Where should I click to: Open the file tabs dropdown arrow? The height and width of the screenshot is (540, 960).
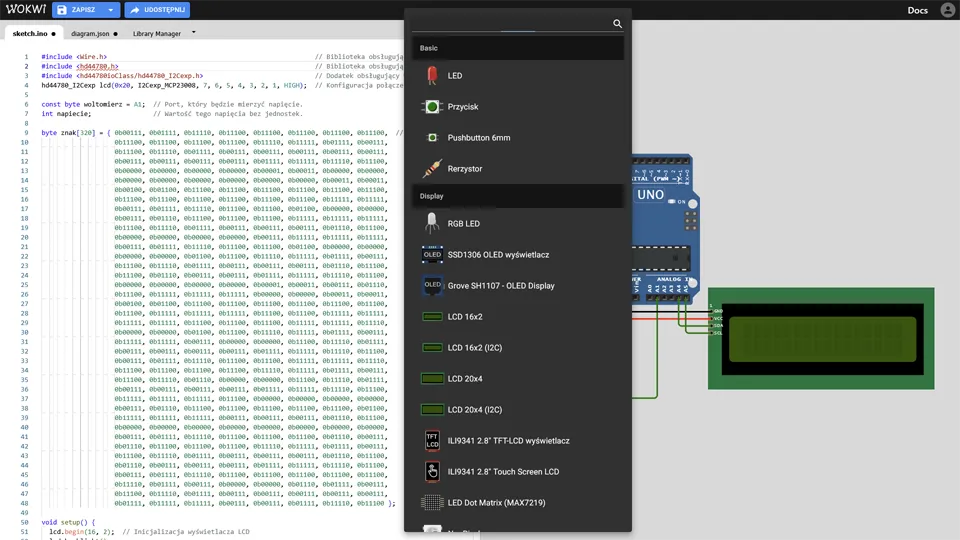coord(193,32)
